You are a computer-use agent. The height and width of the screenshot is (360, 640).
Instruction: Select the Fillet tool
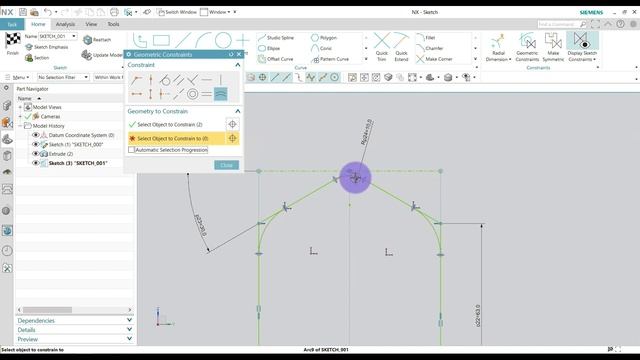tap(425, 38)
